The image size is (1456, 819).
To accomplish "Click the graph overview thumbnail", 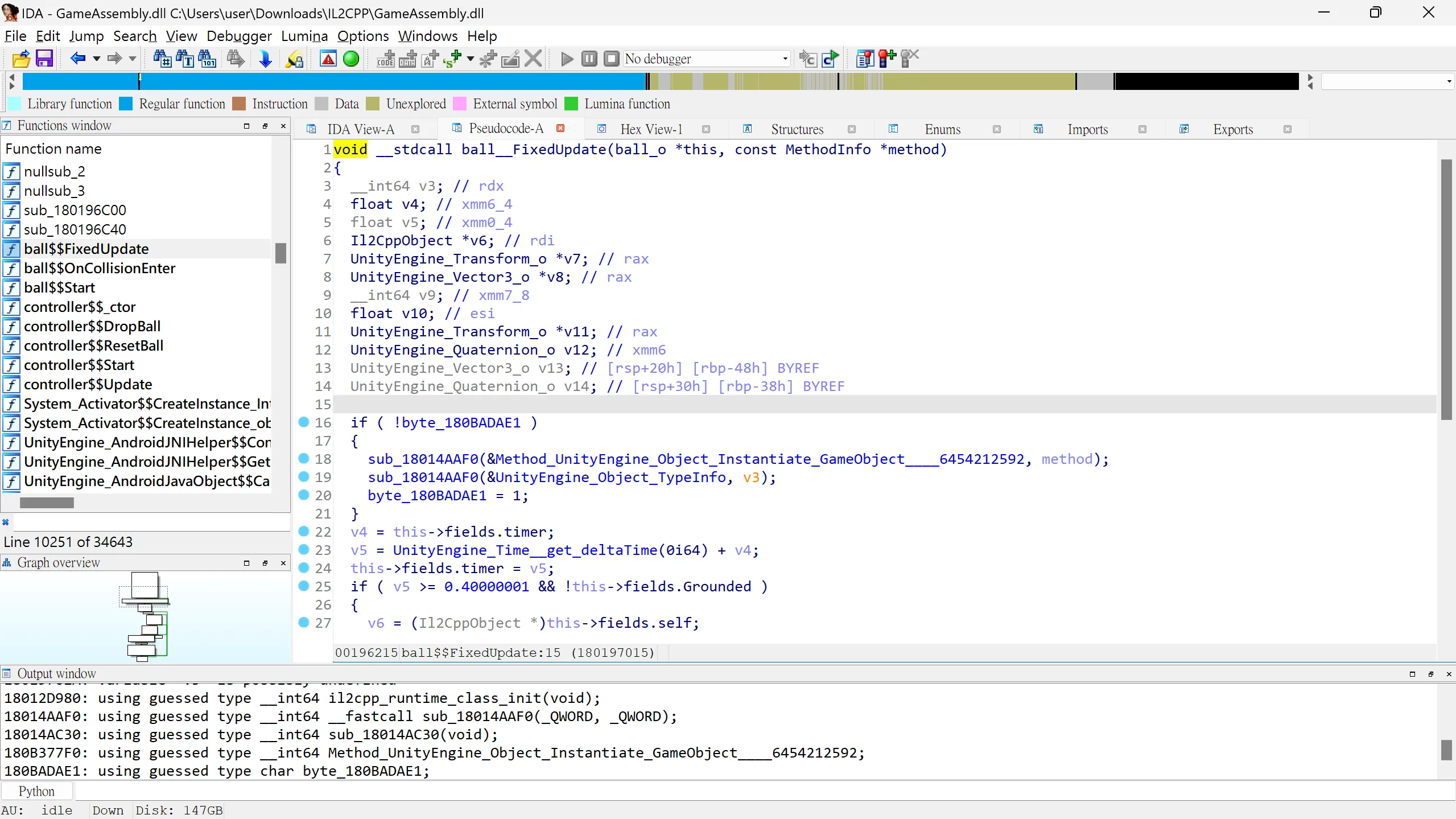I will (x=145, y=616).
